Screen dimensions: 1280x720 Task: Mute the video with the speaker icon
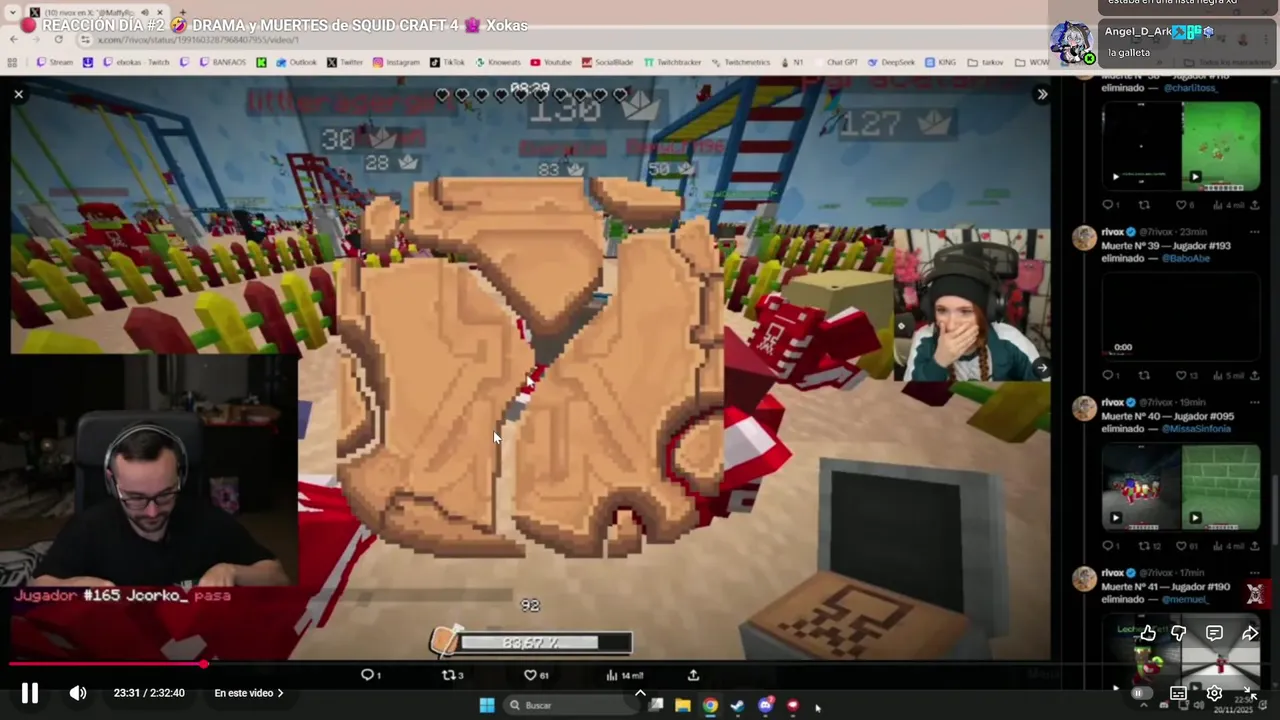pos(77,693)
